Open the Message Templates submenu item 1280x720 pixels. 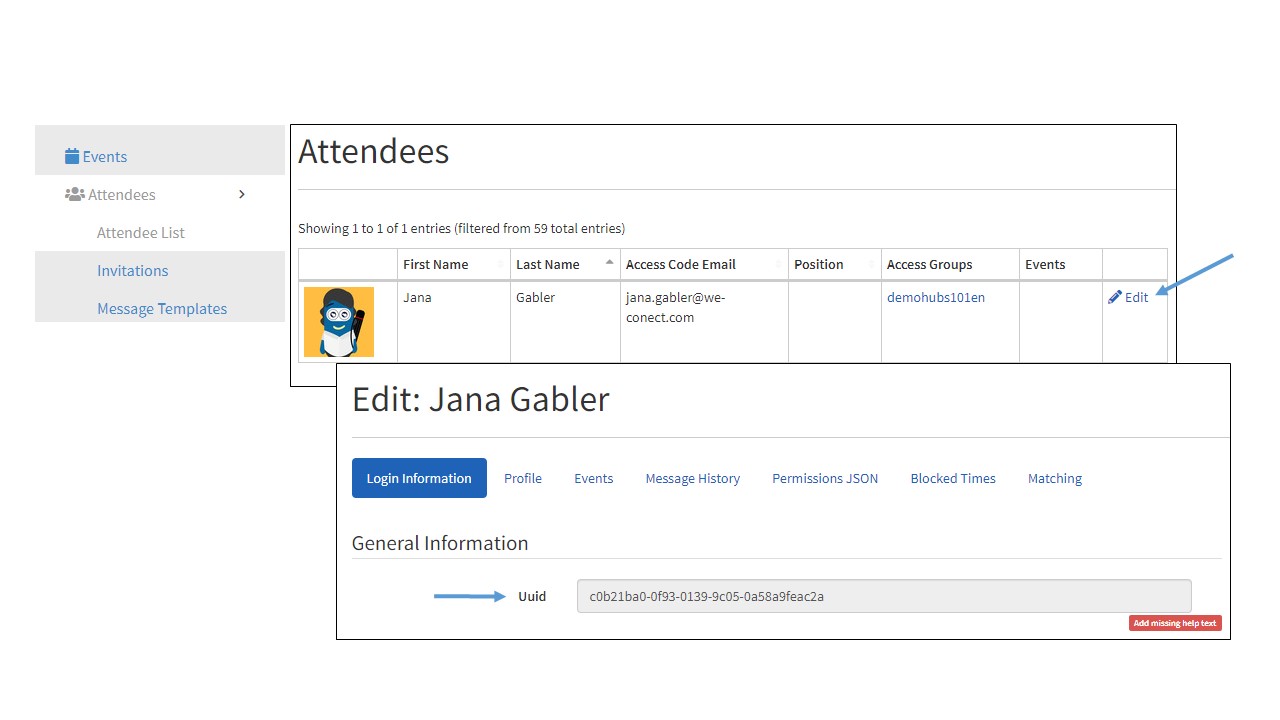tap(162, 308)
